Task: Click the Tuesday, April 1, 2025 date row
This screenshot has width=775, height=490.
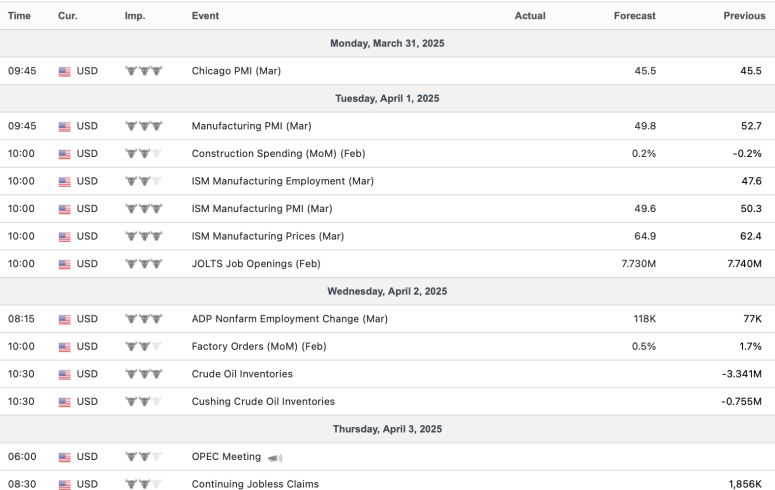Action: (x=388, y=98)
